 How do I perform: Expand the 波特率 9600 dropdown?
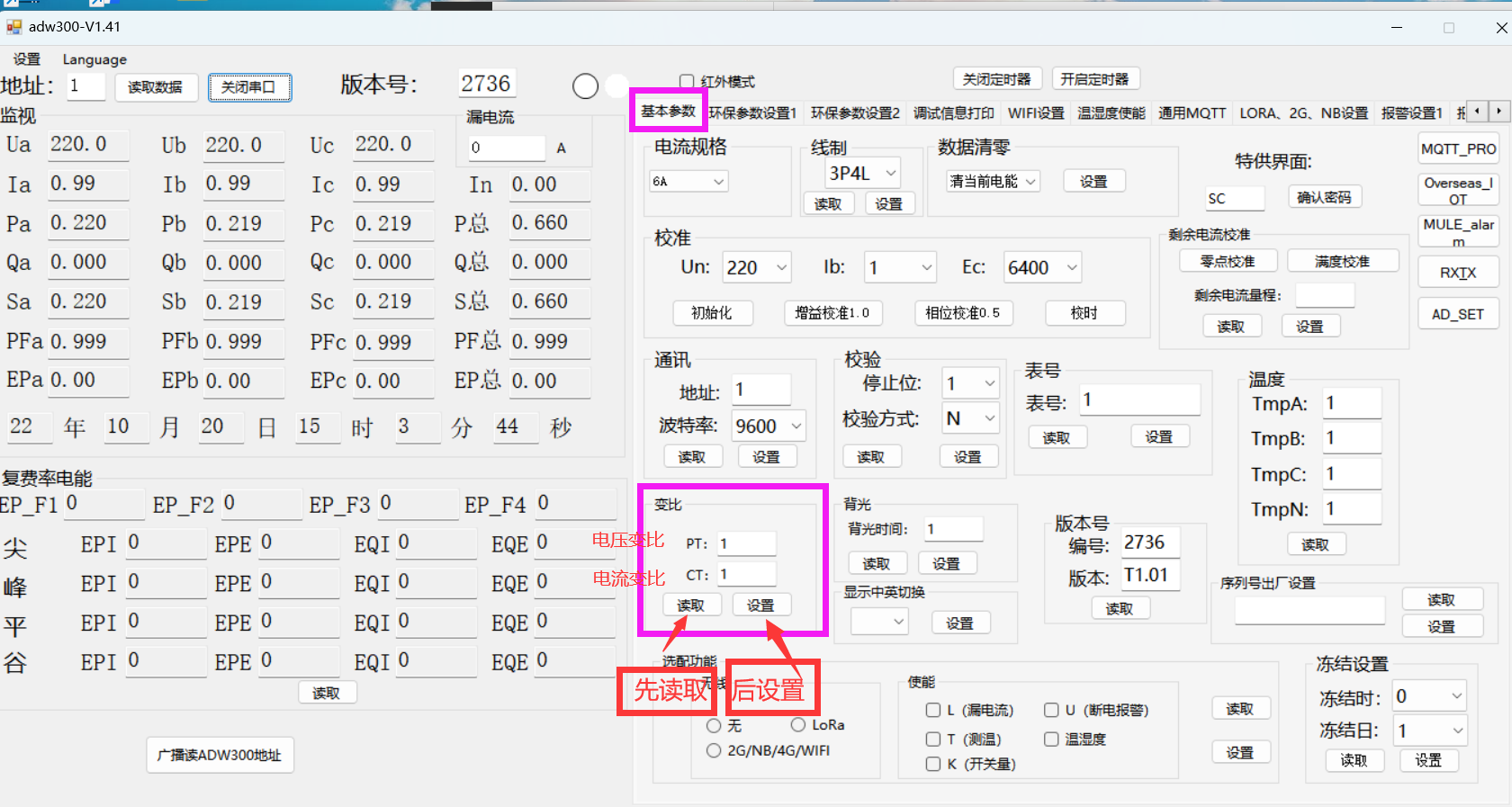[769, 426]
